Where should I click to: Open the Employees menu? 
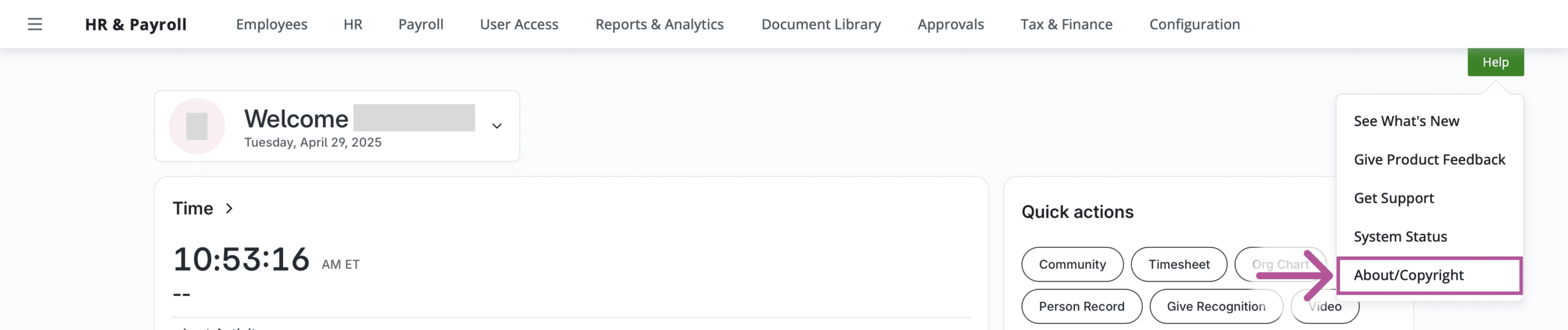[272, 24]
